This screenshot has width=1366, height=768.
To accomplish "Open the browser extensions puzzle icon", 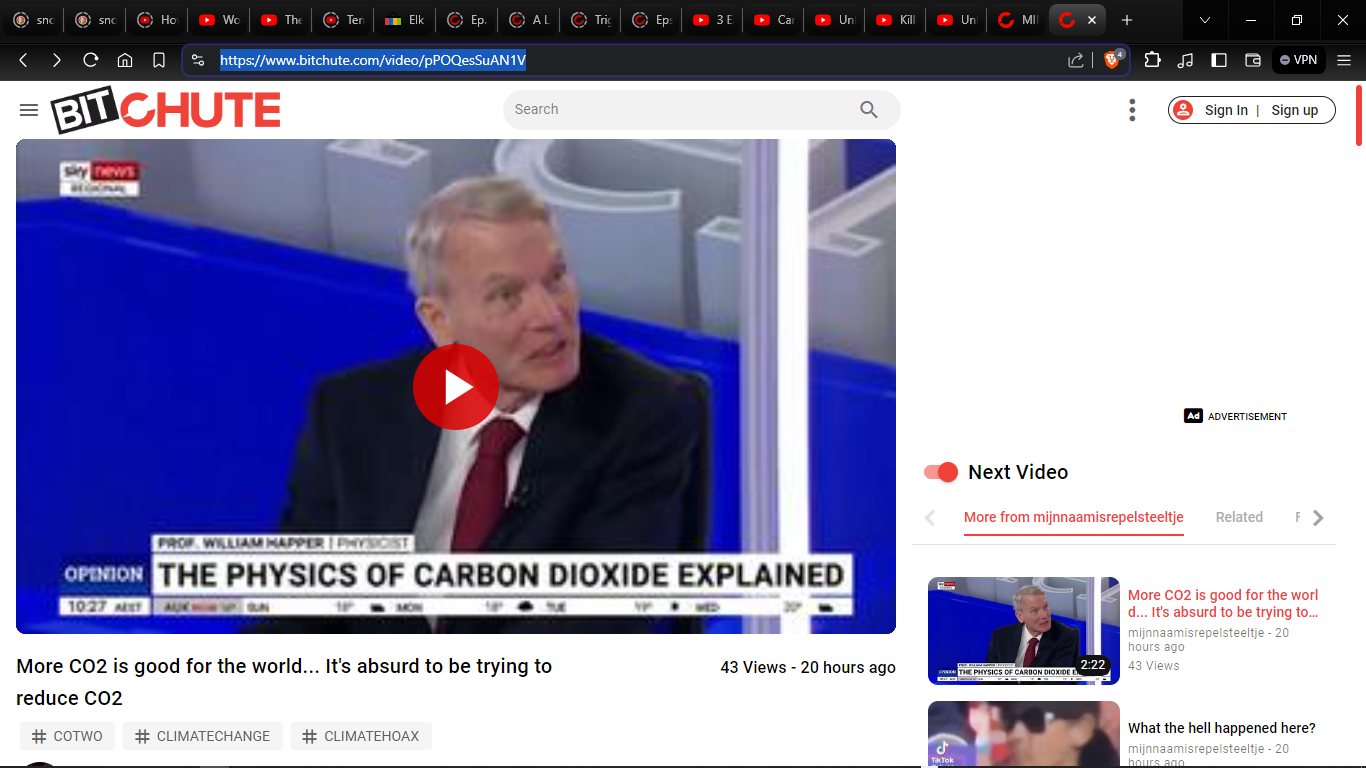I will point(1152,60).
